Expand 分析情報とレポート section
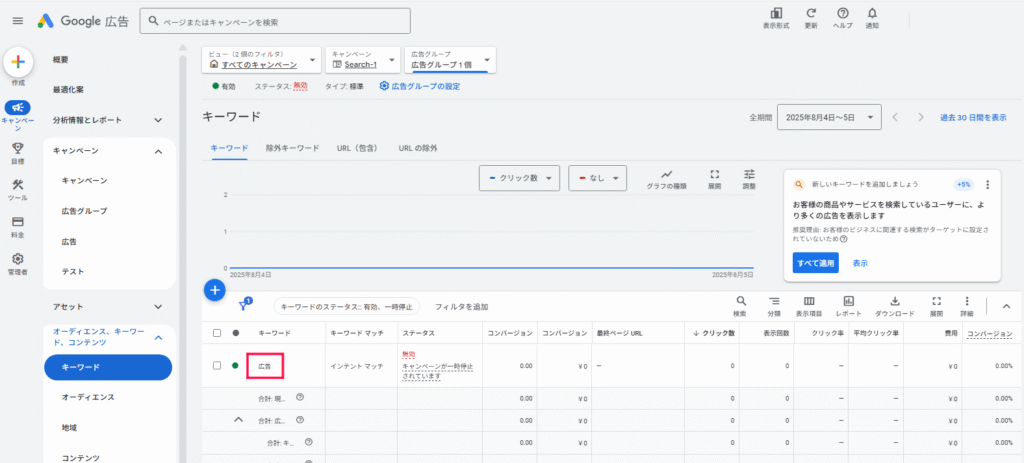This screenshot has height=463, width=1024. (x=158, y=120)
